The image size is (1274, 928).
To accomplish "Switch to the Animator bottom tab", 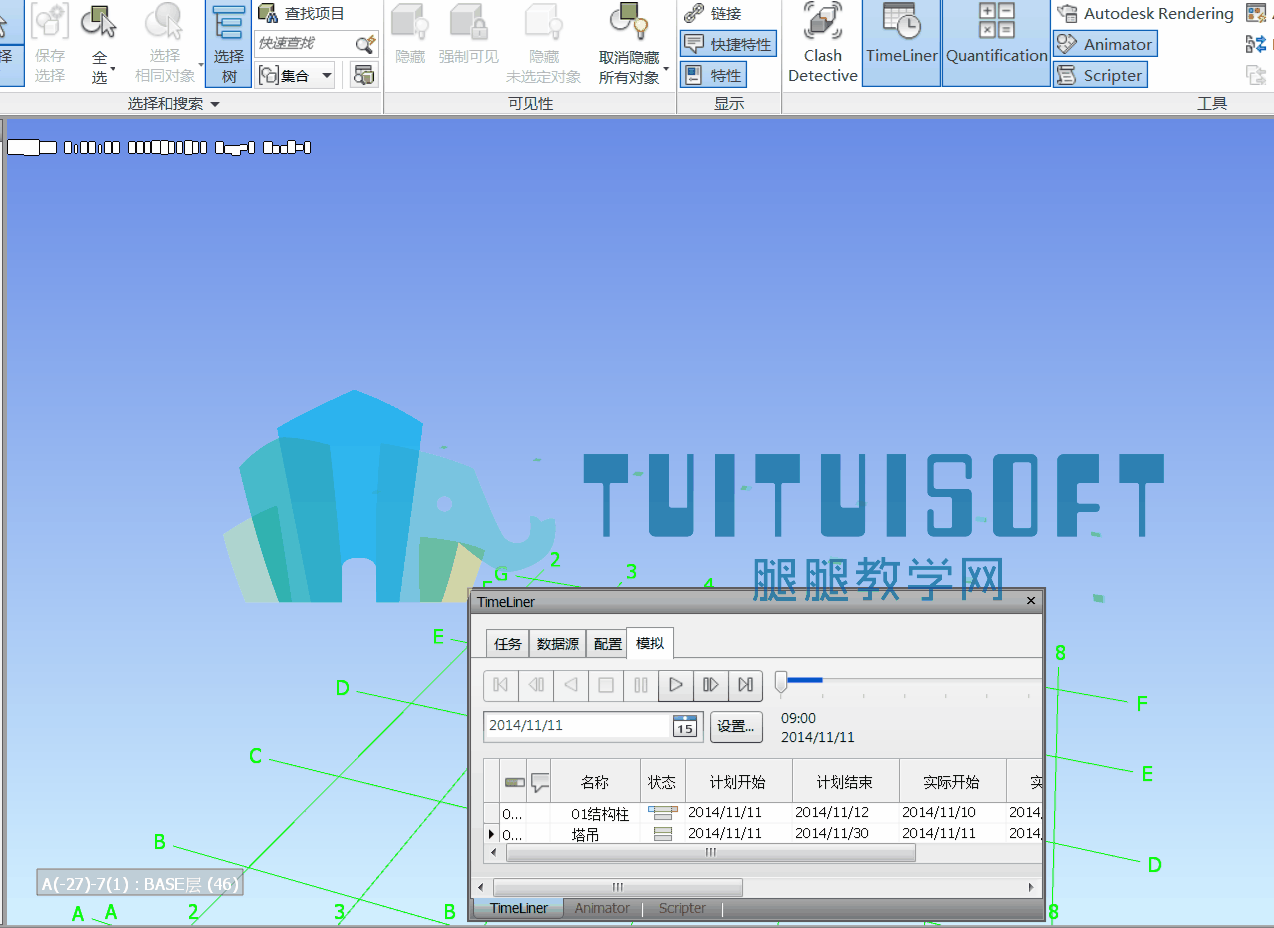I will pyautogui.click(x=602, y=908).
